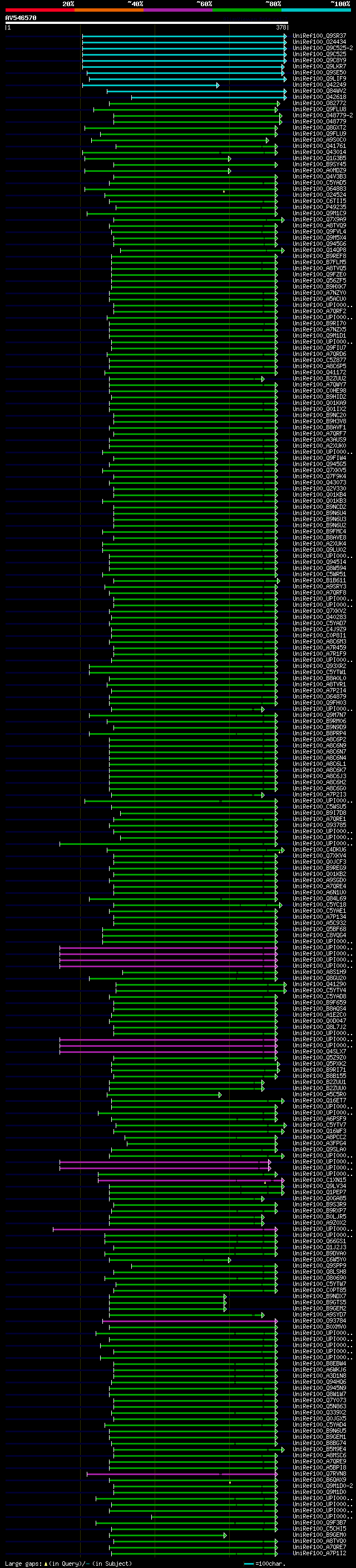
Task: Select hit label UniRef100_Q42618
Action: coord(319,97)
